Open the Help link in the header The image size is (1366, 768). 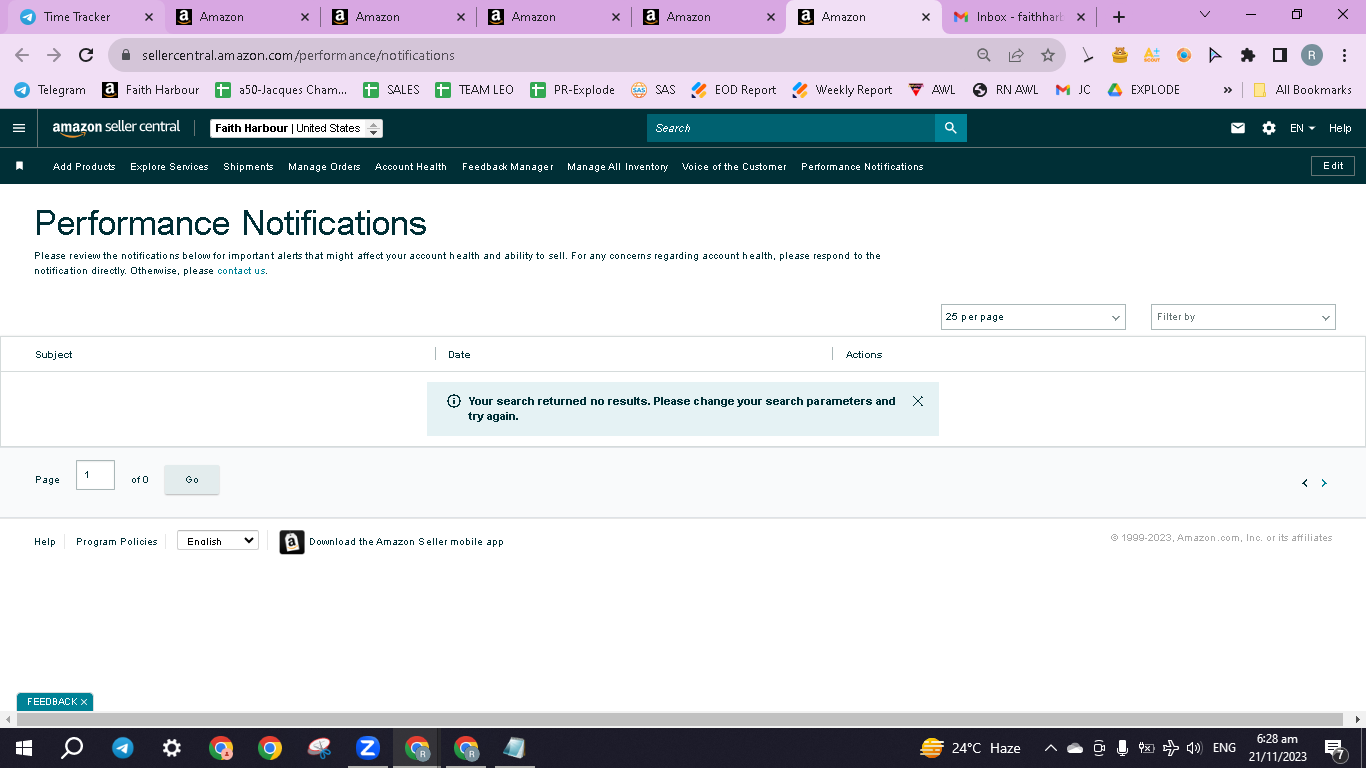click(1340, 128)
